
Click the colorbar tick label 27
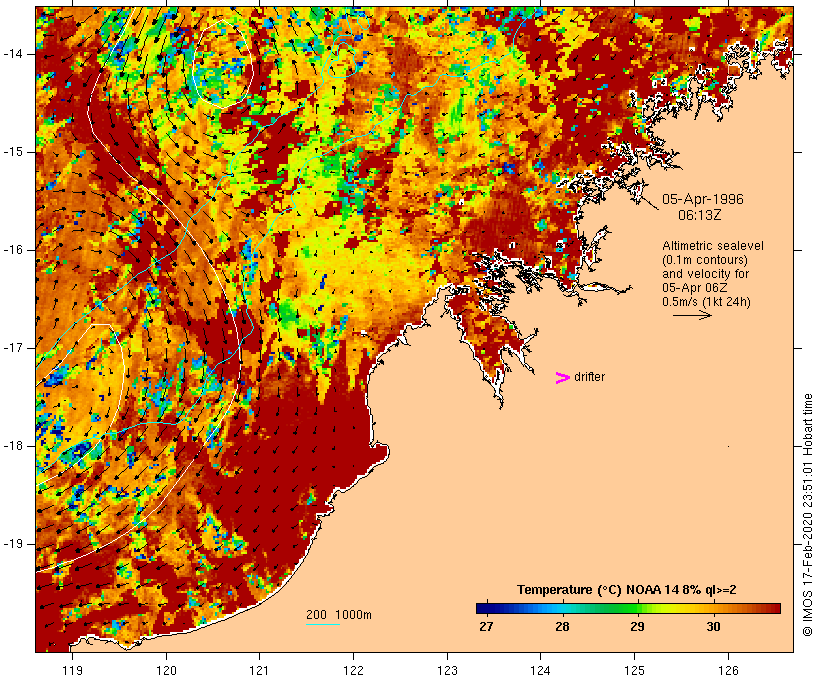click(486, 626)
